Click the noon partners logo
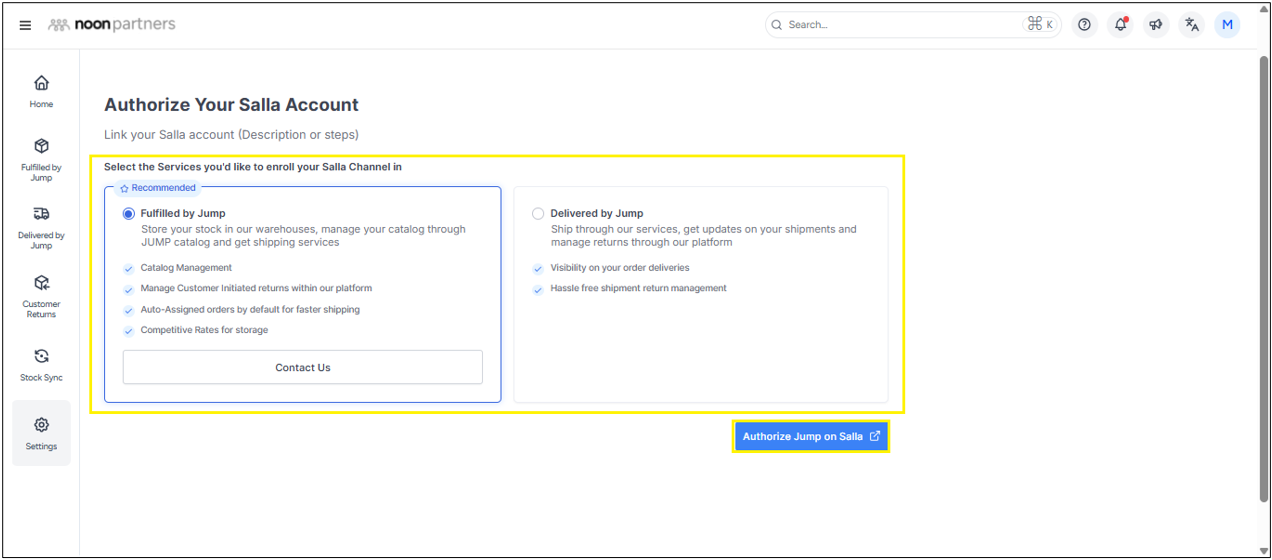 pyautogui.click(x=112, y=25)
